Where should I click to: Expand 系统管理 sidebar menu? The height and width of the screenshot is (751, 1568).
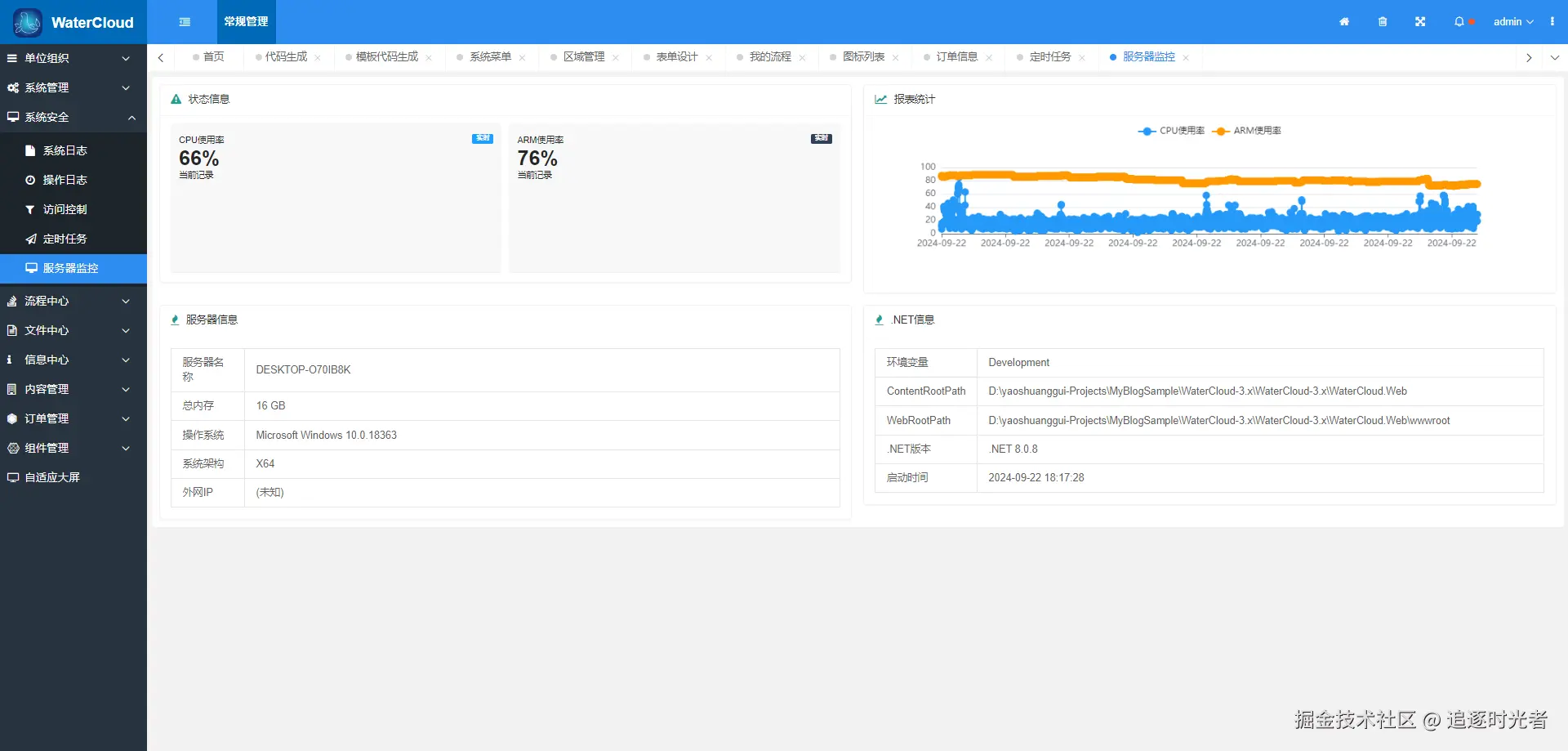point(73,87)
